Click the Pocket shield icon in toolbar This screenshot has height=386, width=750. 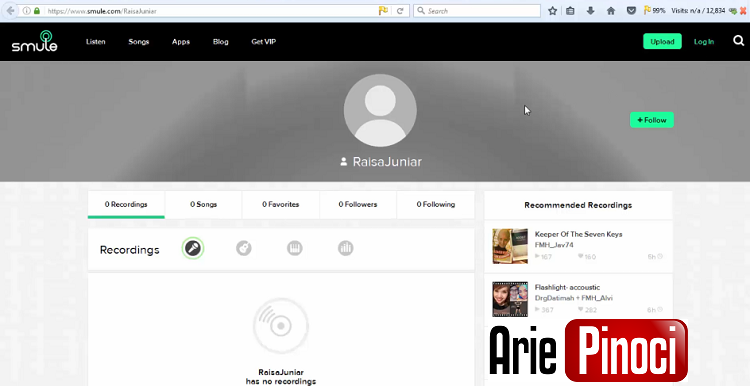click(x=631, y=11)
